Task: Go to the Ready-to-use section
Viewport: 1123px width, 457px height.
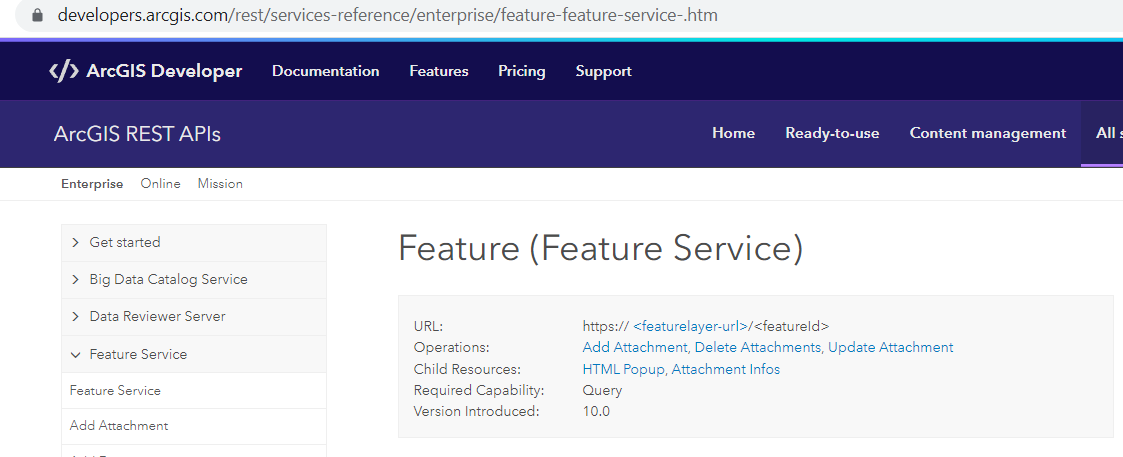Action: click(832, 133)
